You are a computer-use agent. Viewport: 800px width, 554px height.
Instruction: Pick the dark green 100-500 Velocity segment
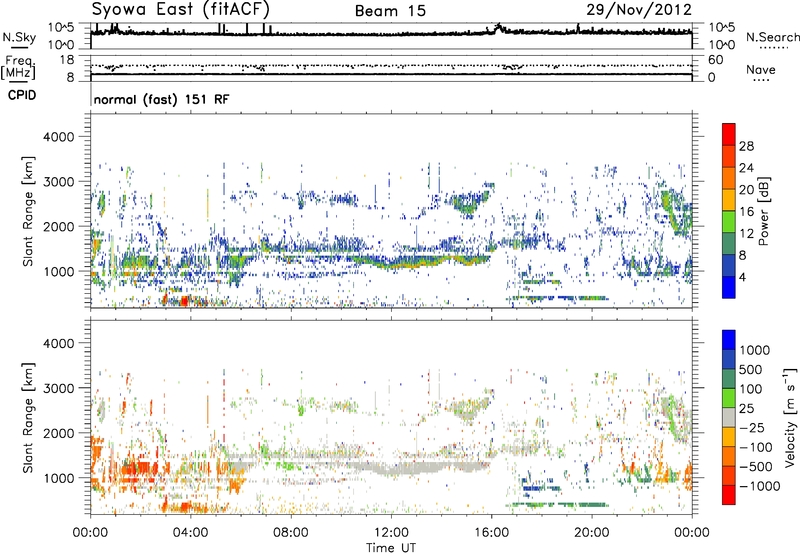click(x=729, y=379)
